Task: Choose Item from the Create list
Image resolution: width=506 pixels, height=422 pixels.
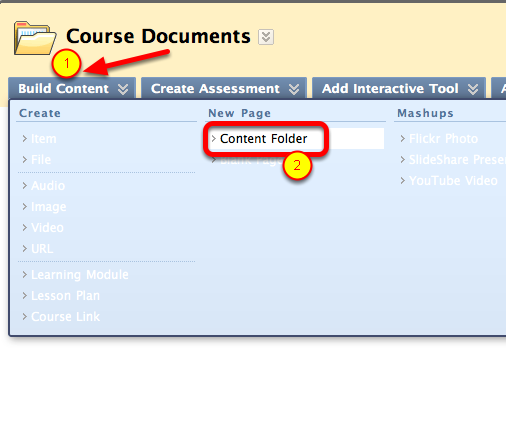Action: (44, 139)
